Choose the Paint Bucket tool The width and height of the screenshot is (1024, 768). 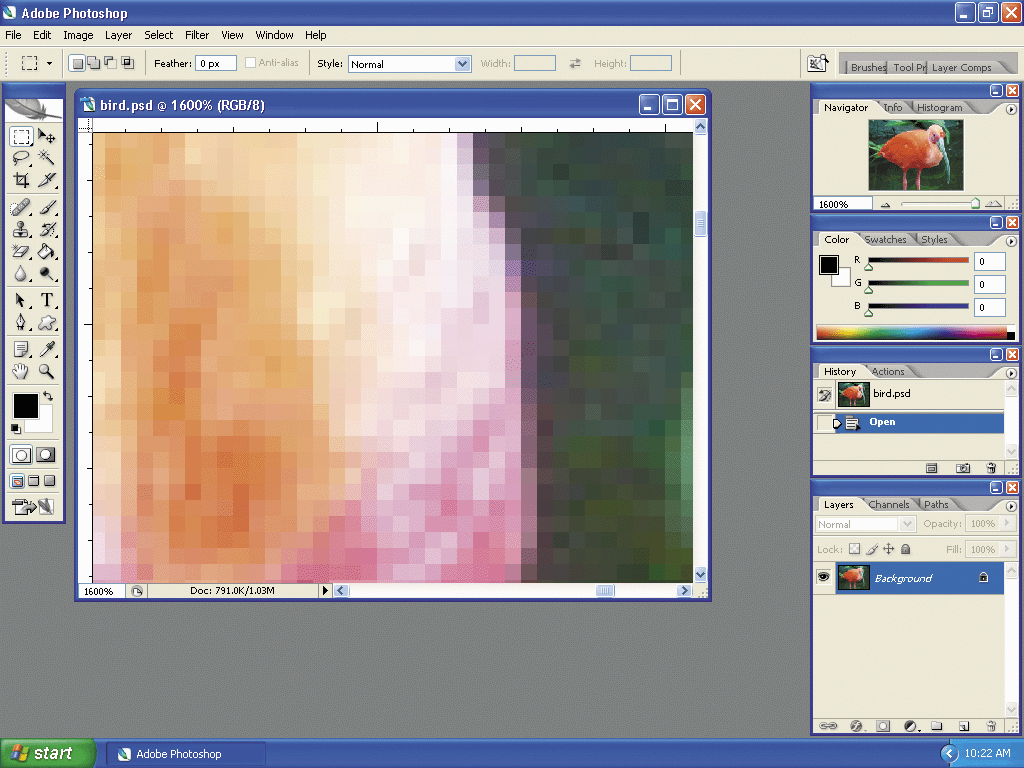[46, 252]
